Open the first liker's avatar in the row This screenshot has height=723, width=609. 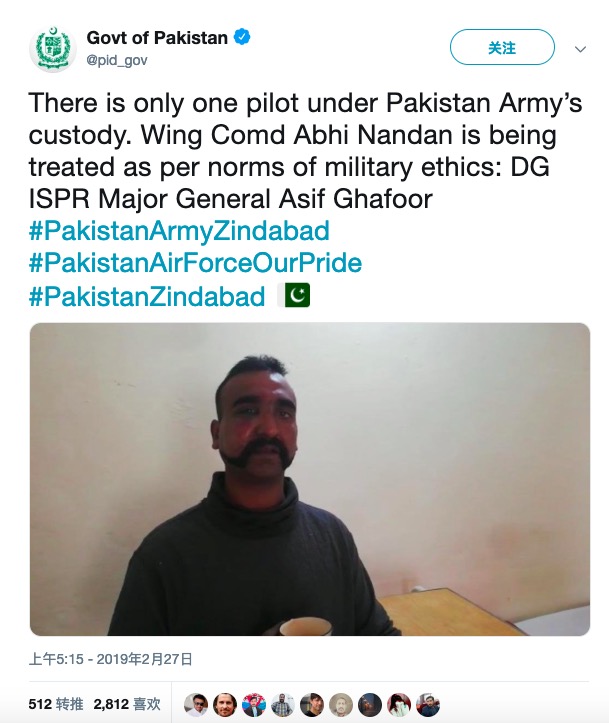click(x=198, y=704)
